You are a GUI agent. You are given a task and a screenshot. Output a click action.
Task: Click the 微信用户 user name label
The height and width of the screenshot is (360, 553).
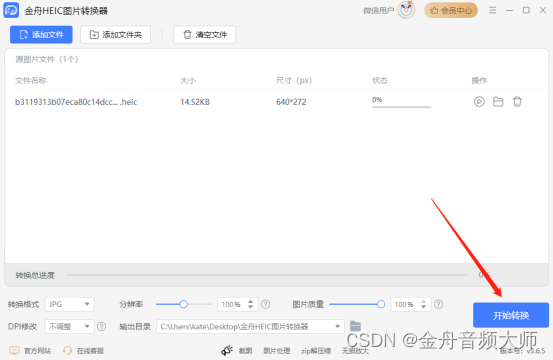pyautogui.click(x=378, y=11)
